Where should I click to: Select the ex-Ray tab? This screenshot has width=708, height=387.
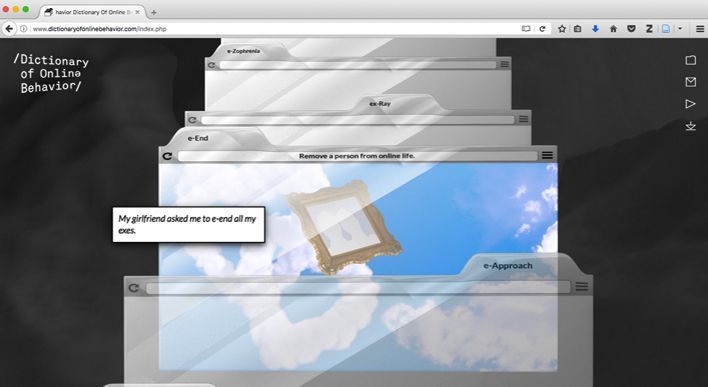click(380, 103)
